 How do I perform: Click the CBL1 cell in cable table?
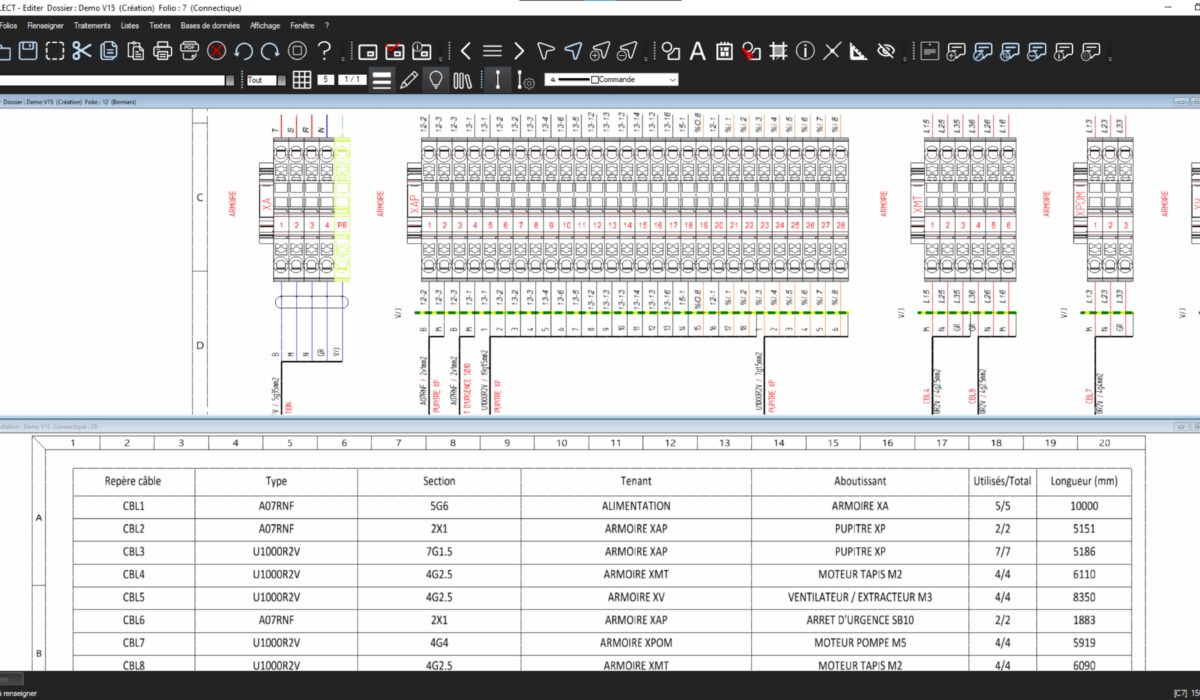point(133,506)
